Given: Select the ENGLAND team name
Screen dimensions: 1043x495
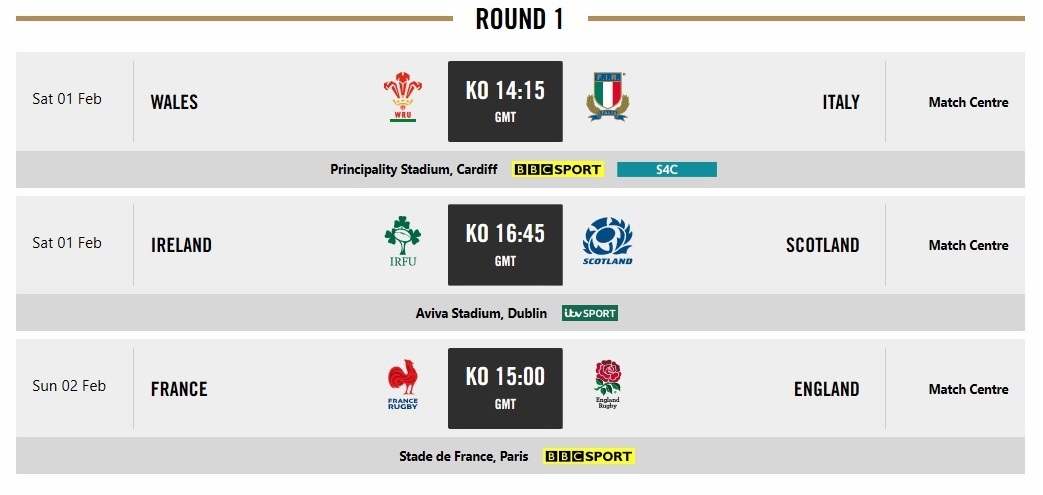Looking at the screenshot, I should pyautogui.click(x=827, y=389).
